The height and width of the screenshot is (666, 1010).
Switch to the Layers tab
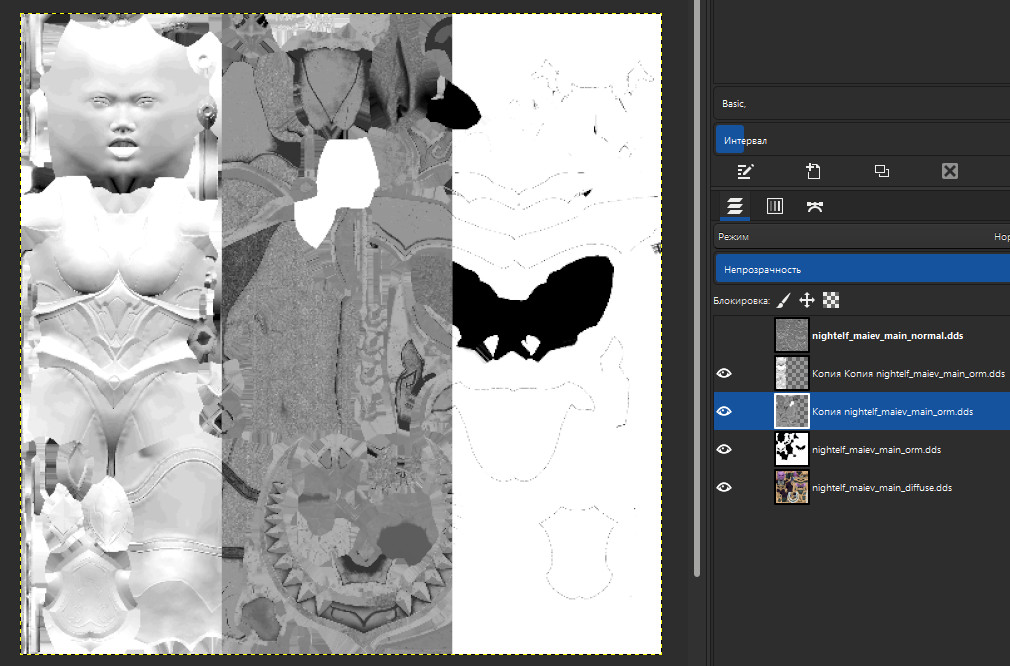click(x=734, y=206)
